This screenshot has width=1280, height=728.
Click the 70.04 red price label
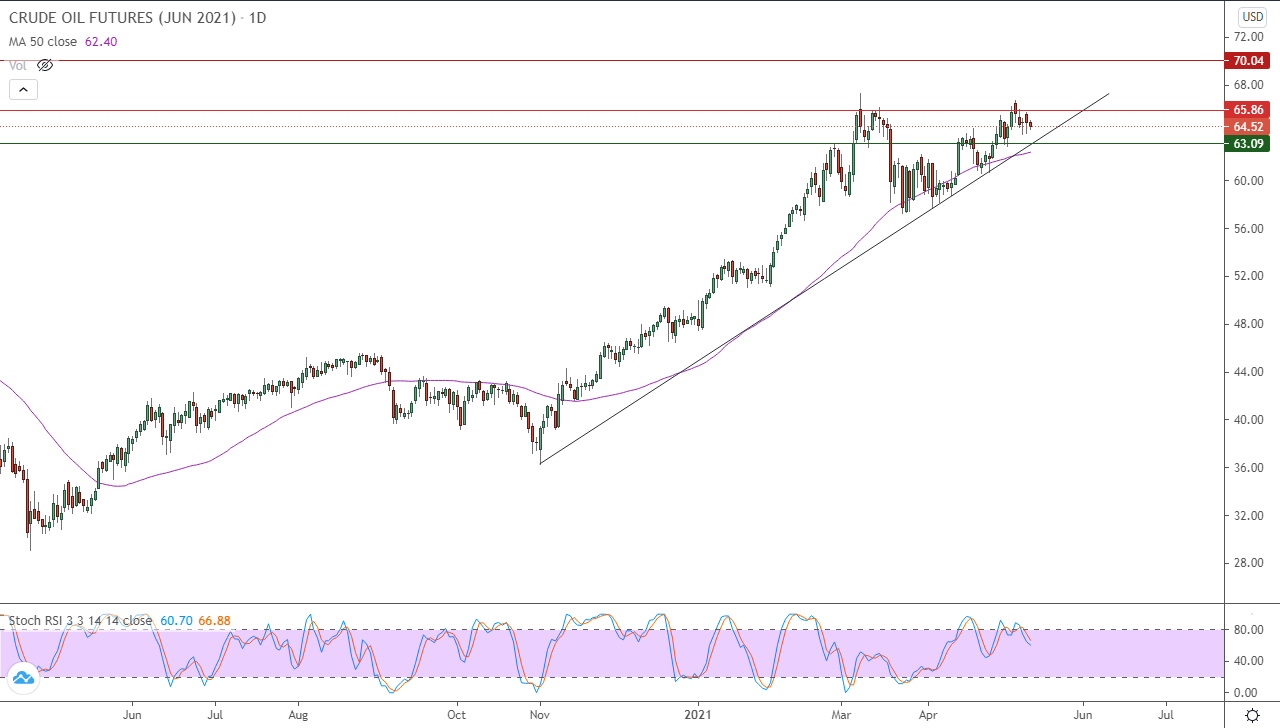coord(1249,60)
